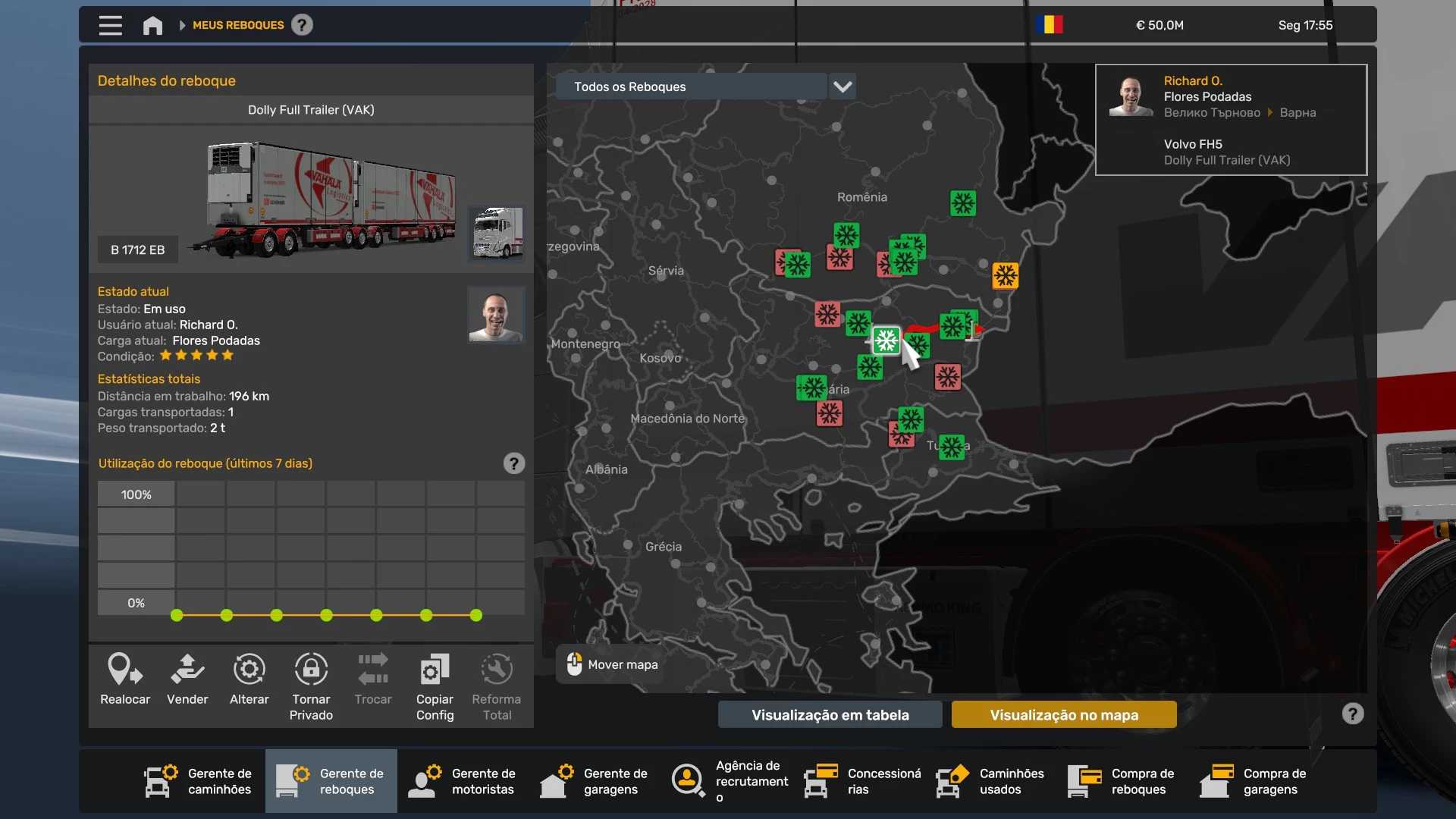
Task: Go to the home screen icon
Action: click(152, 25)
